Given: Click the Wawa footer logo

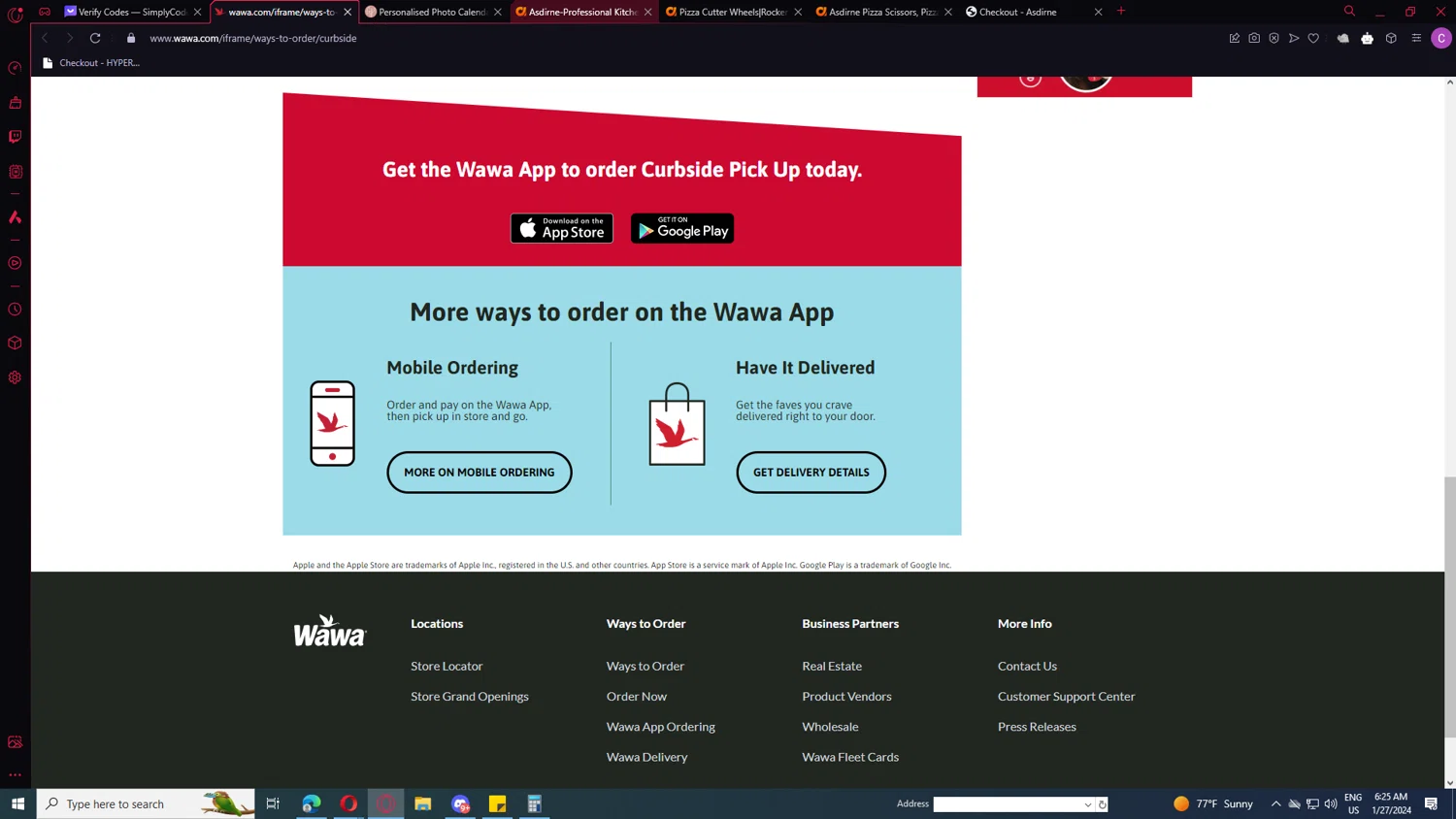Looking at the screenshot, I should point(330,631).
